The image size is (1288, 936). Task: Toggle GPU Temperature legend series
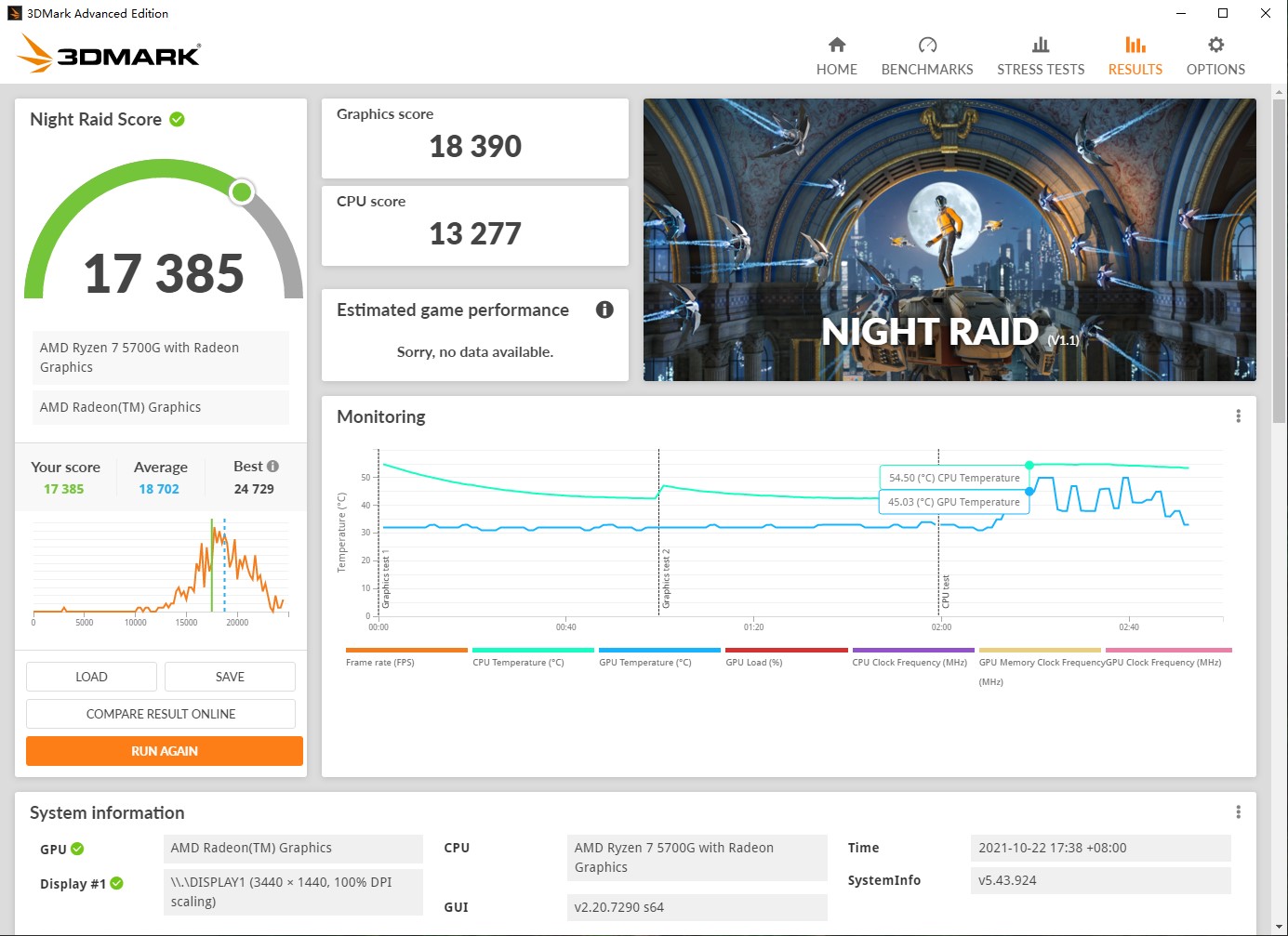tap(659, 657)
